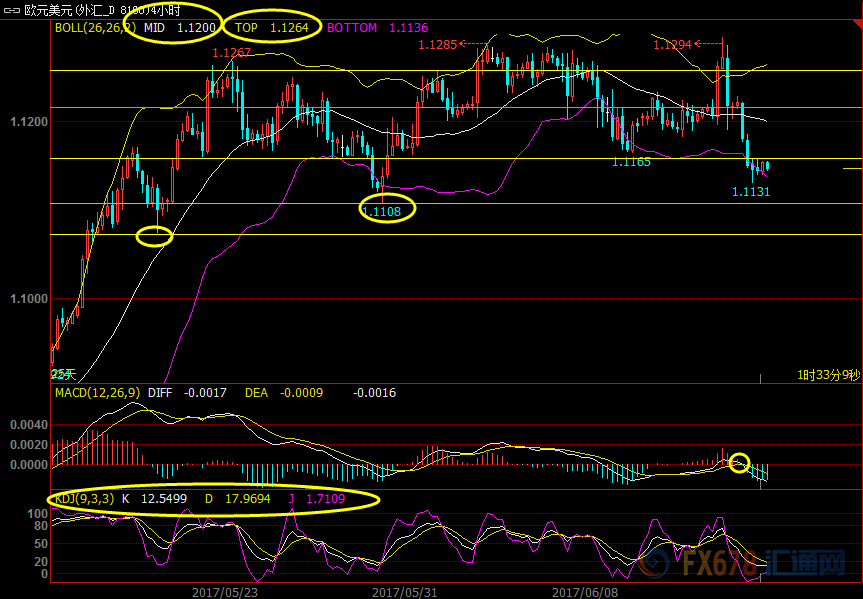Open the KDJ(9,3,3) indicator label
Image resolution: width=863 pixels, height=599 pixels.
pyautogui.click(x=84, y=499)
